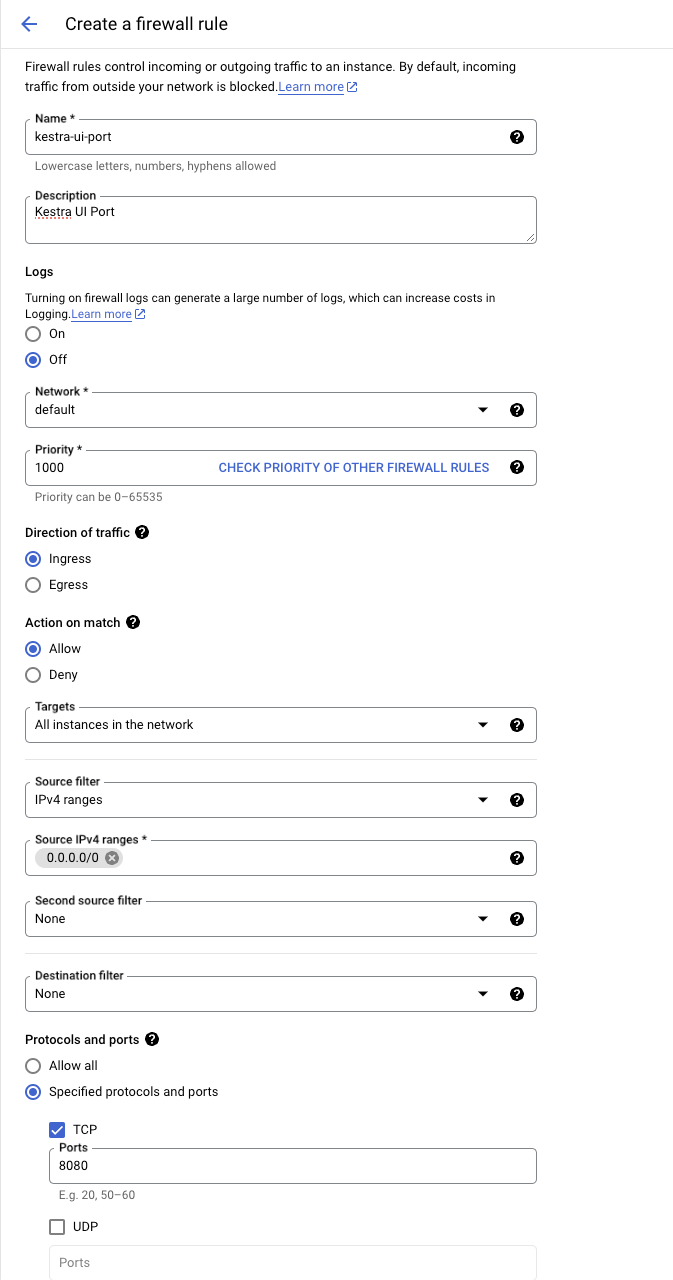Open help for the Targets dropdown
The image size is (673, 1280).
pyautogui.click(x=517, y=724)
